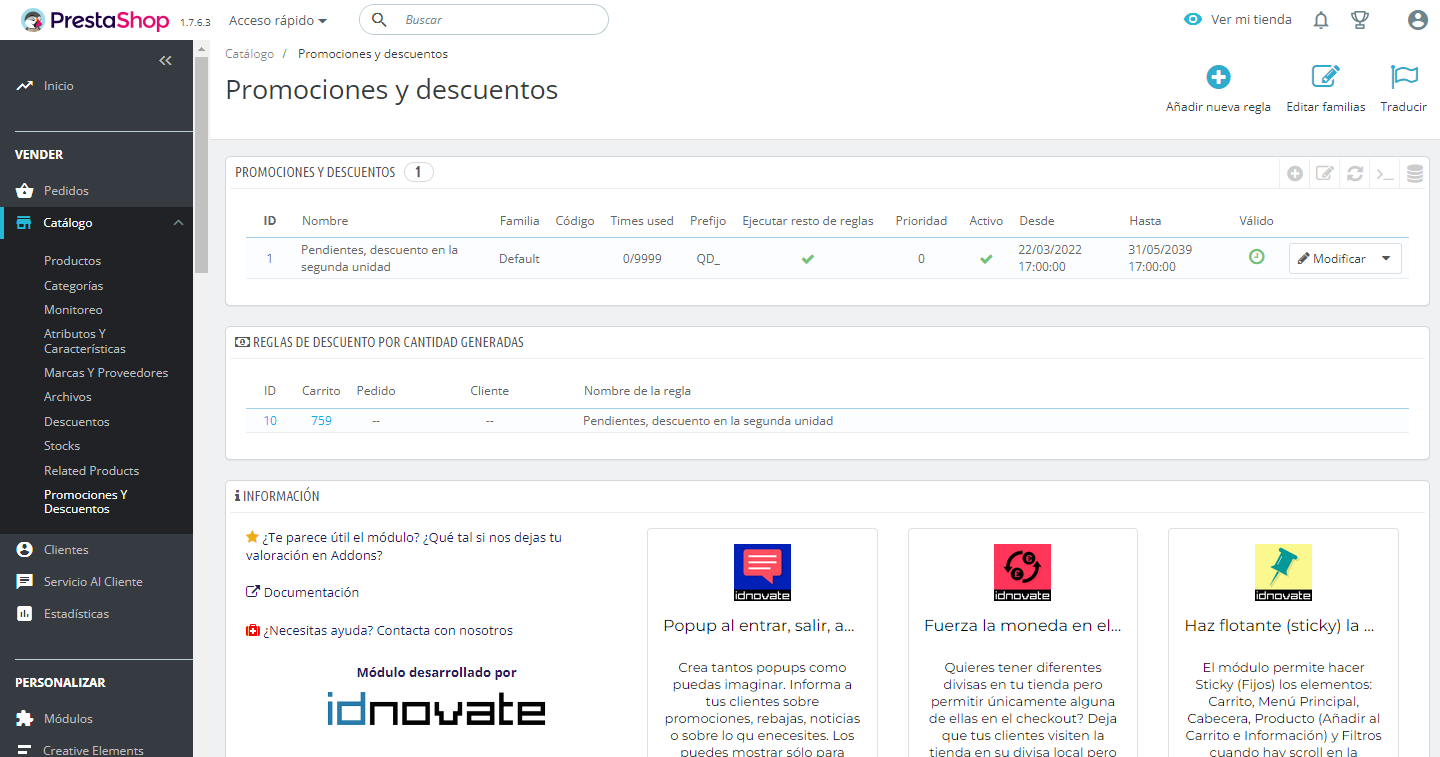Click the Servicio Al Cliente chat icon

pos(25,581)
